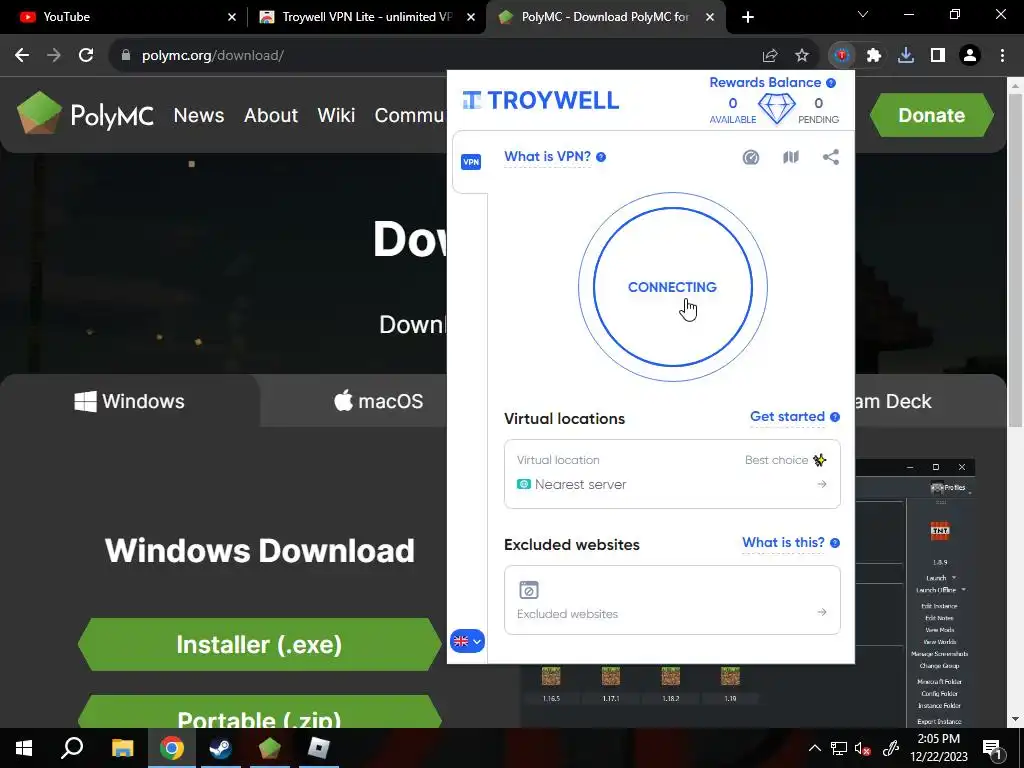This screenshot has height=768, width=1024.
Task: Expand the Nearest server virtual location selector
Action: (x=672, y=473)
